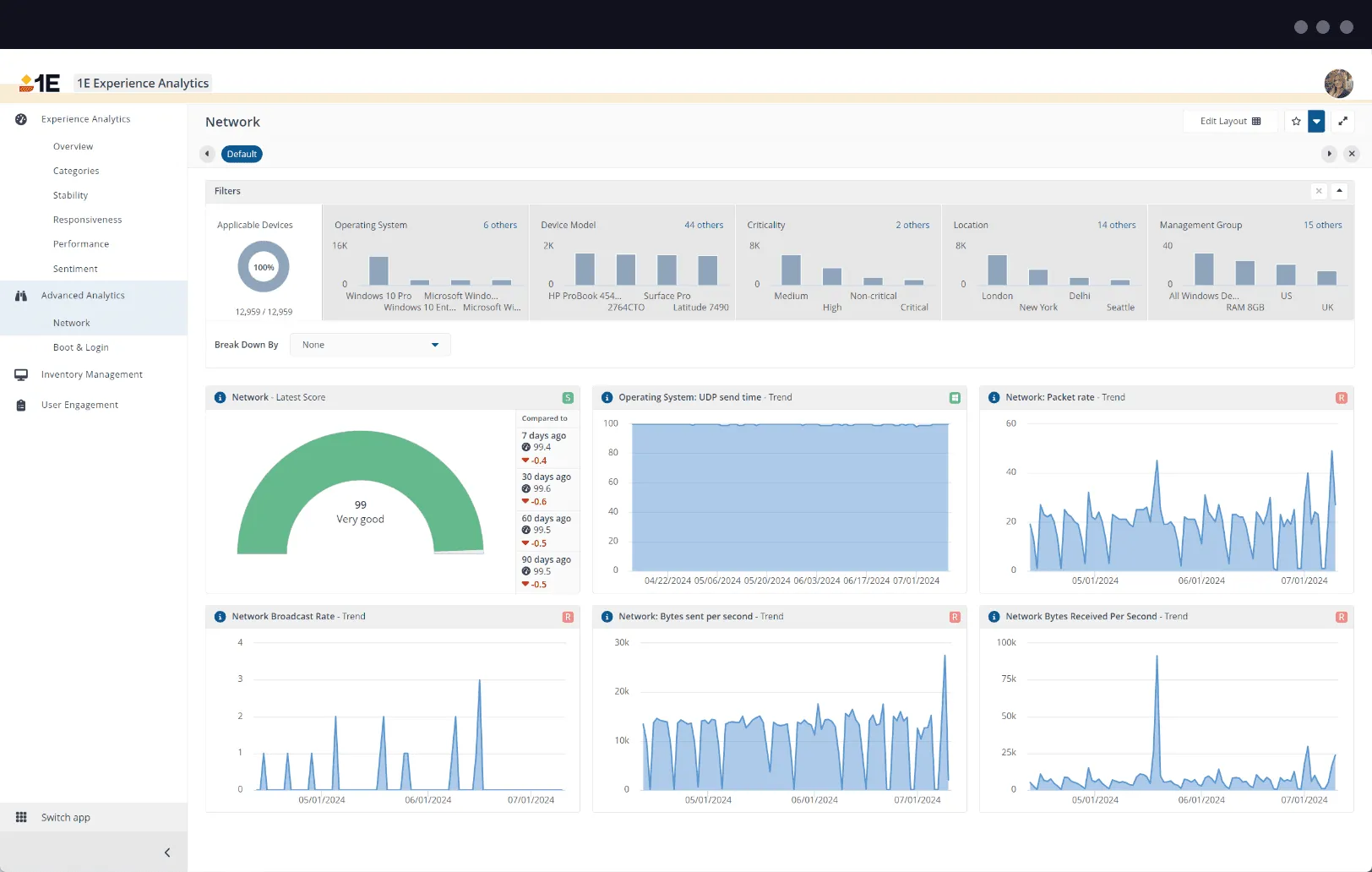Click the Edit Layout button
Viewport: 1372px width, 872px height.
tap(1230, 121)
